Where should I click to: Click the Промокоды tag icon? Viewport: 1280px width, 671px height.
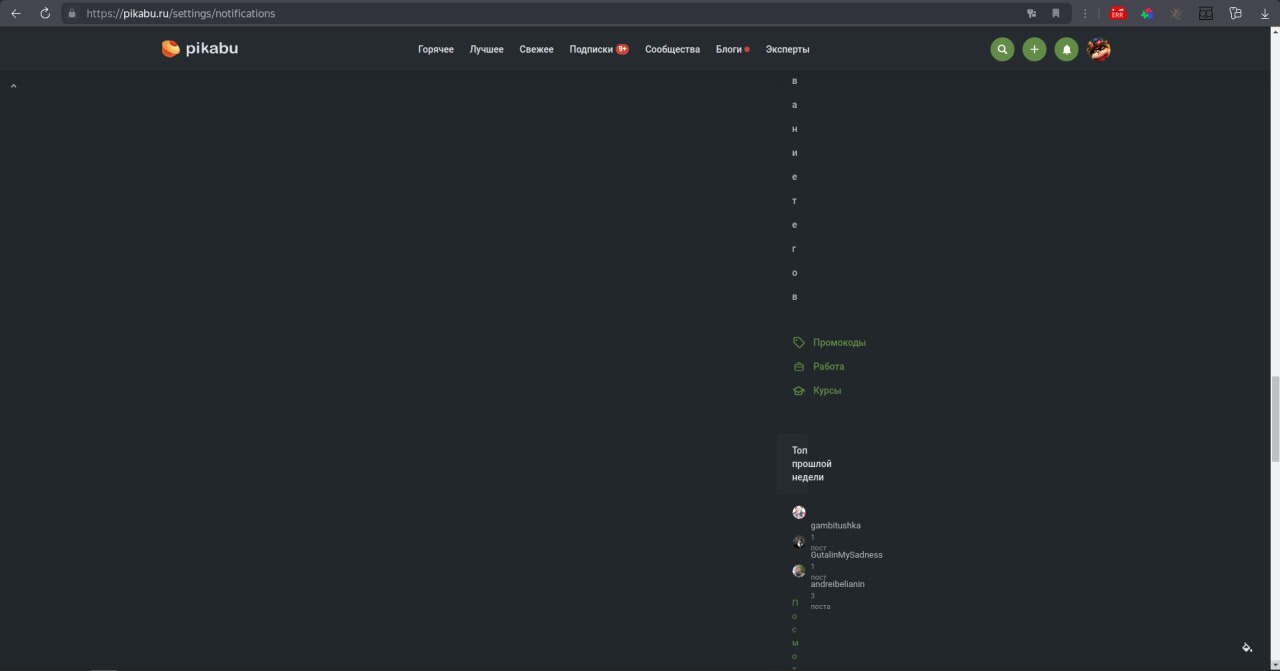[x=798, y=342]
